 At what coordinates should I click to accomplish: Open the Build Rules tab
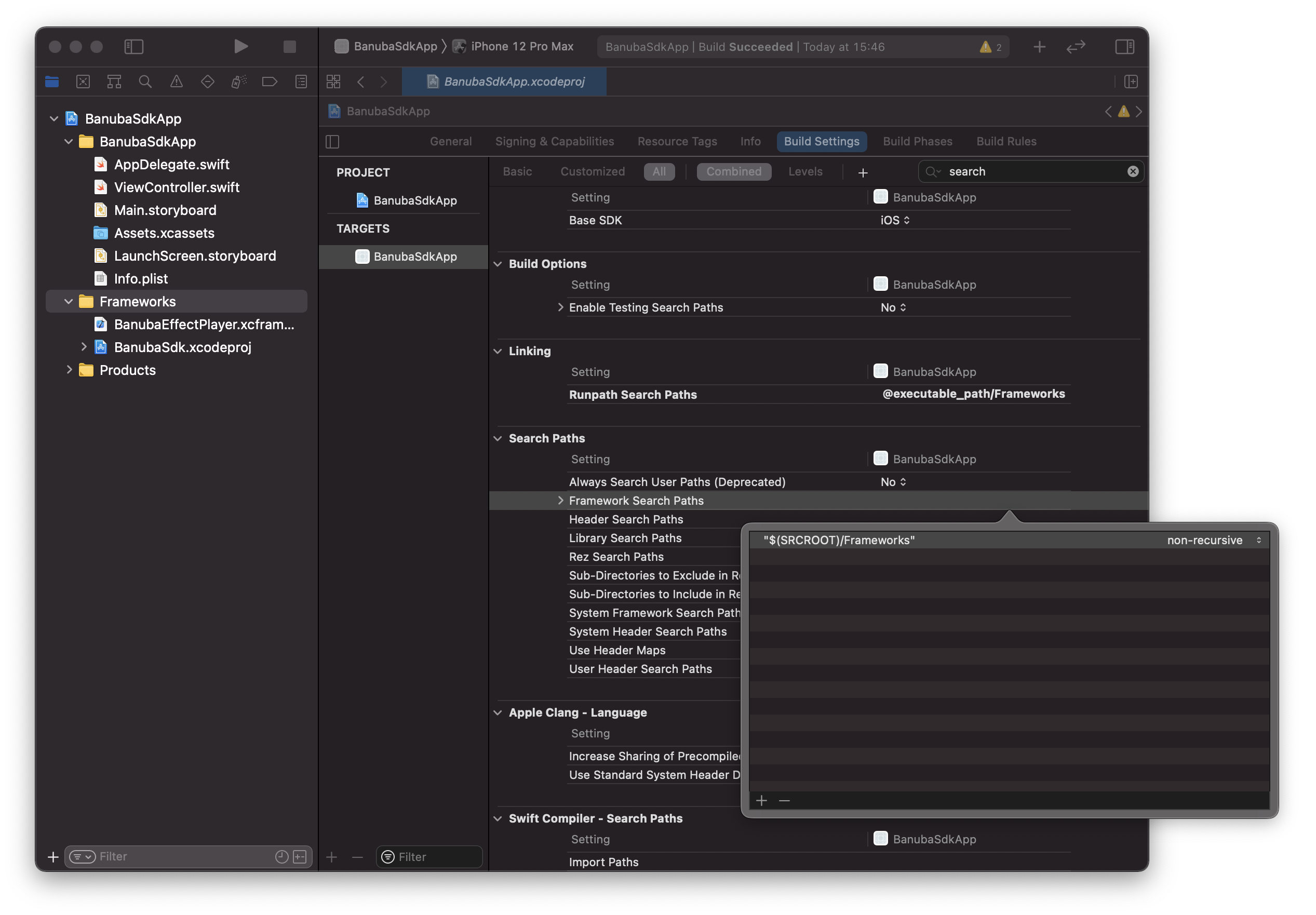tap(1006, 141)
